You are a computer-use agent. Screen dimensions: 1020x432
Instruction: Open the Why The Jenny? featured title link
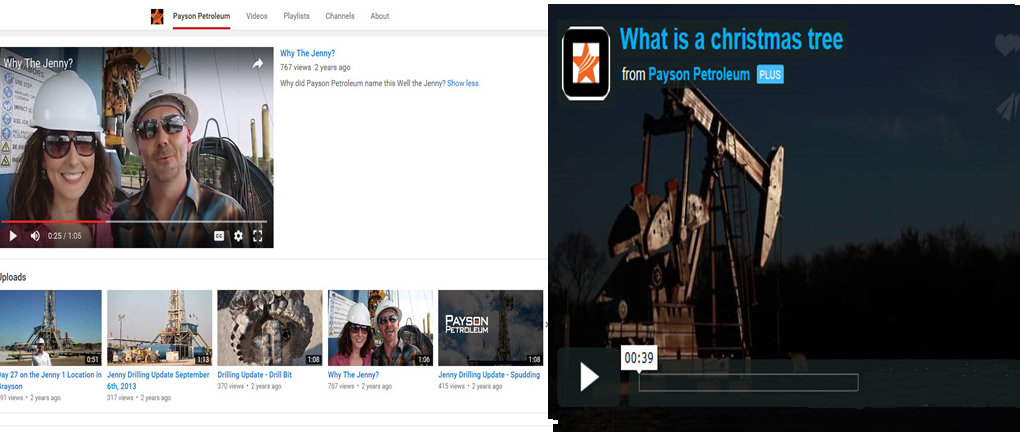point(307,53)
